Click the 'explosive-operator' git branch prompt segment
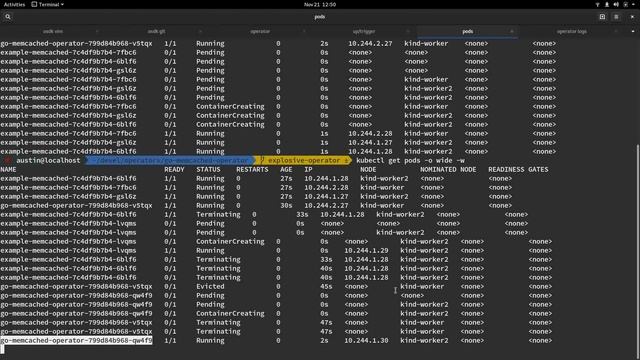The width and height of the screenshot is (640, 360). [x=304, y=160]
